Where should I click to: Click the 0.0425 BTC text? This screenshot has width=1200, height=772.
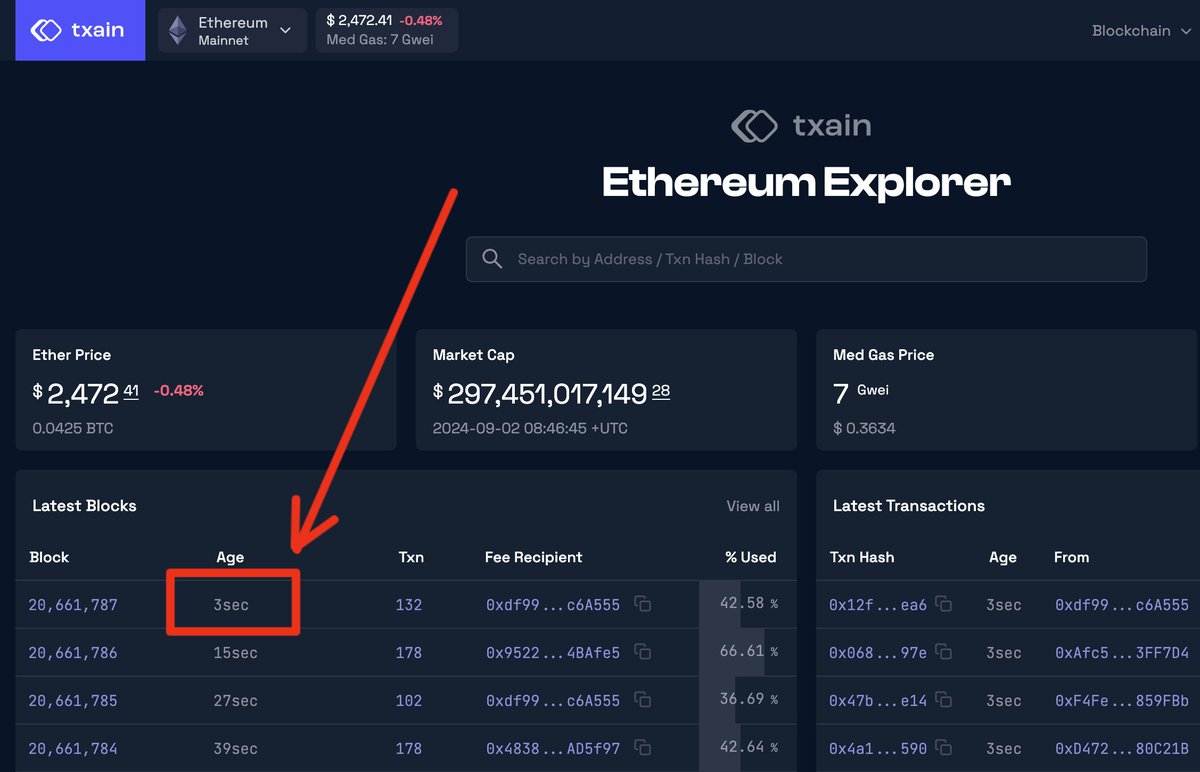click(x=73, y=428)
